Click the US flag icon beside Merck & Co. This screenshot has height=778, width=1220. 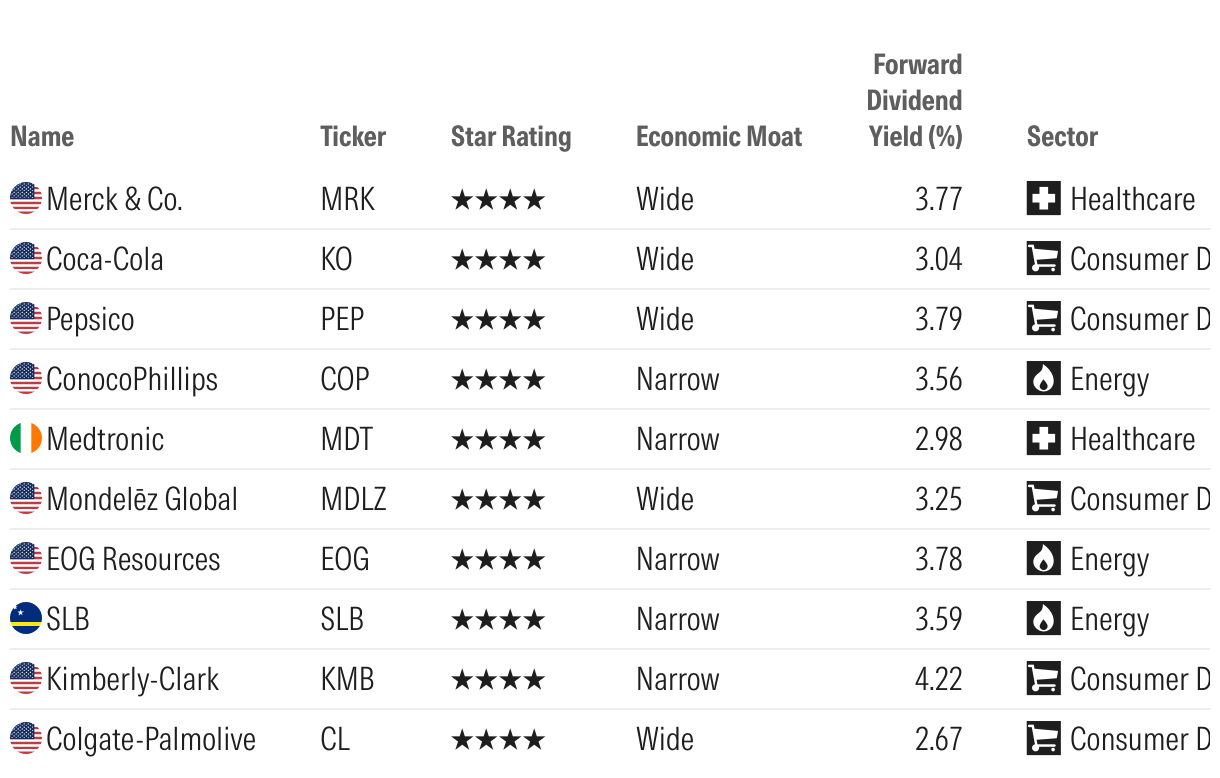(x=26, y=199)
